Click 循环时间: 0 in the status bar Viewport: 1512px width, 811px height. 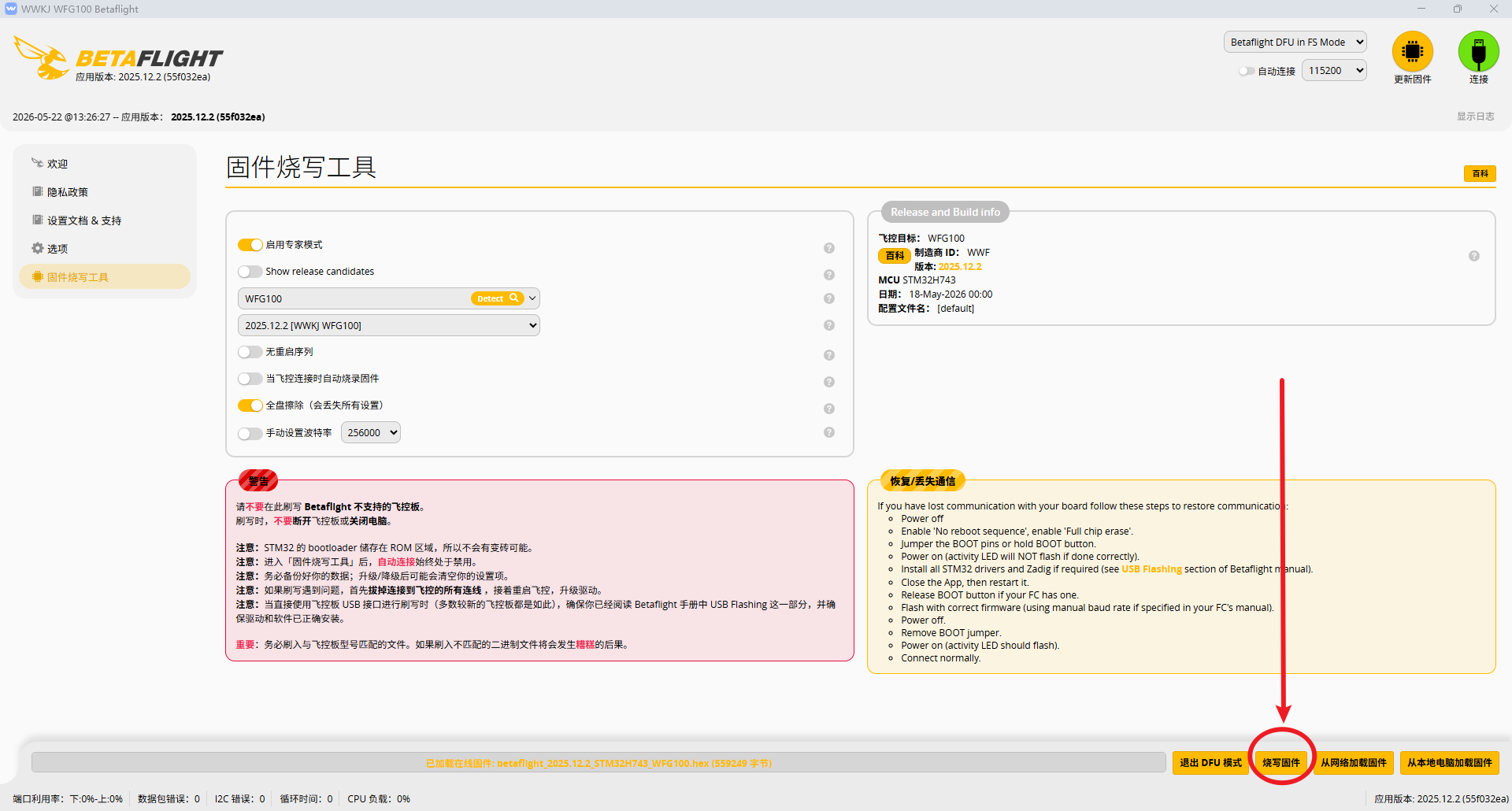point(306,799)
